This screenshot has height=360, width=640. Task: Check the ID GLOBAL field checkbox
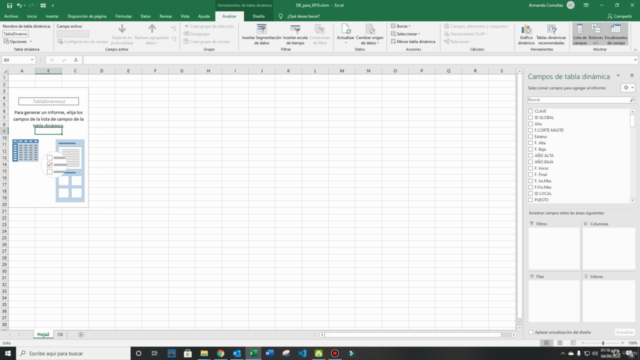(x=530, y=118)
